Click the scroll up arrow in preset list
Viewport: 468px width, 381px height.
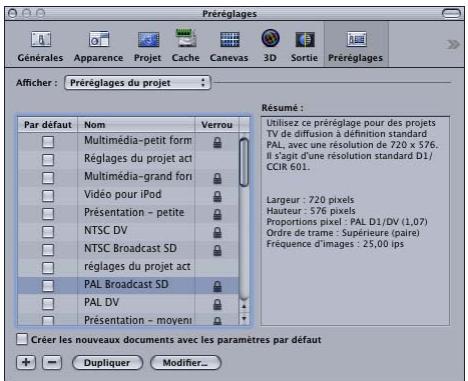(244, 306)
